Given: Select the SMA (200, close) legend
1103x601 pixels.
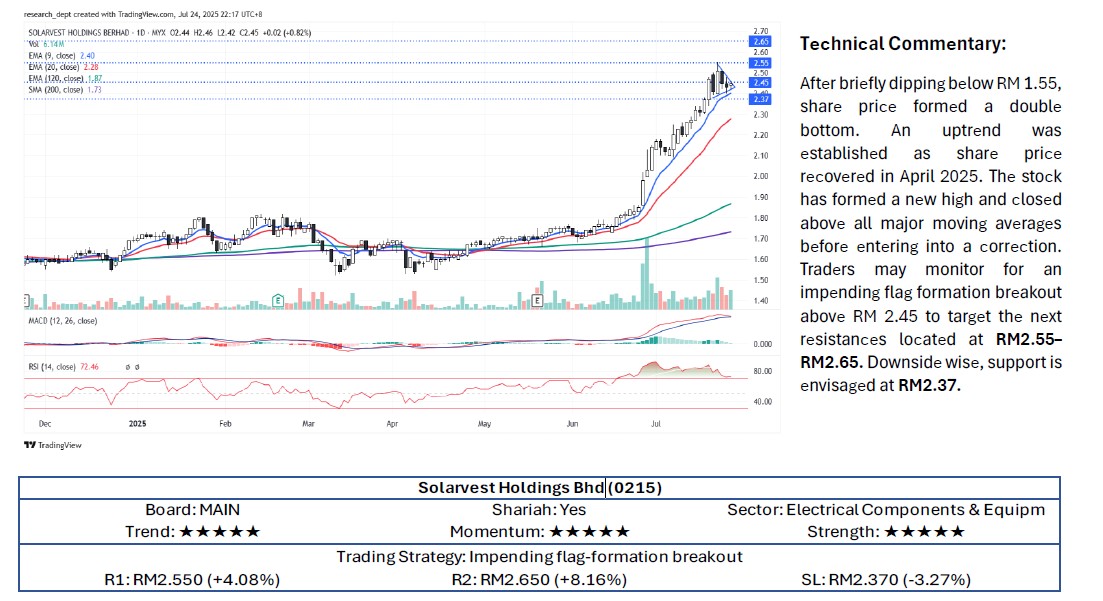Looking at the screenshot, I should click(65, 89).
